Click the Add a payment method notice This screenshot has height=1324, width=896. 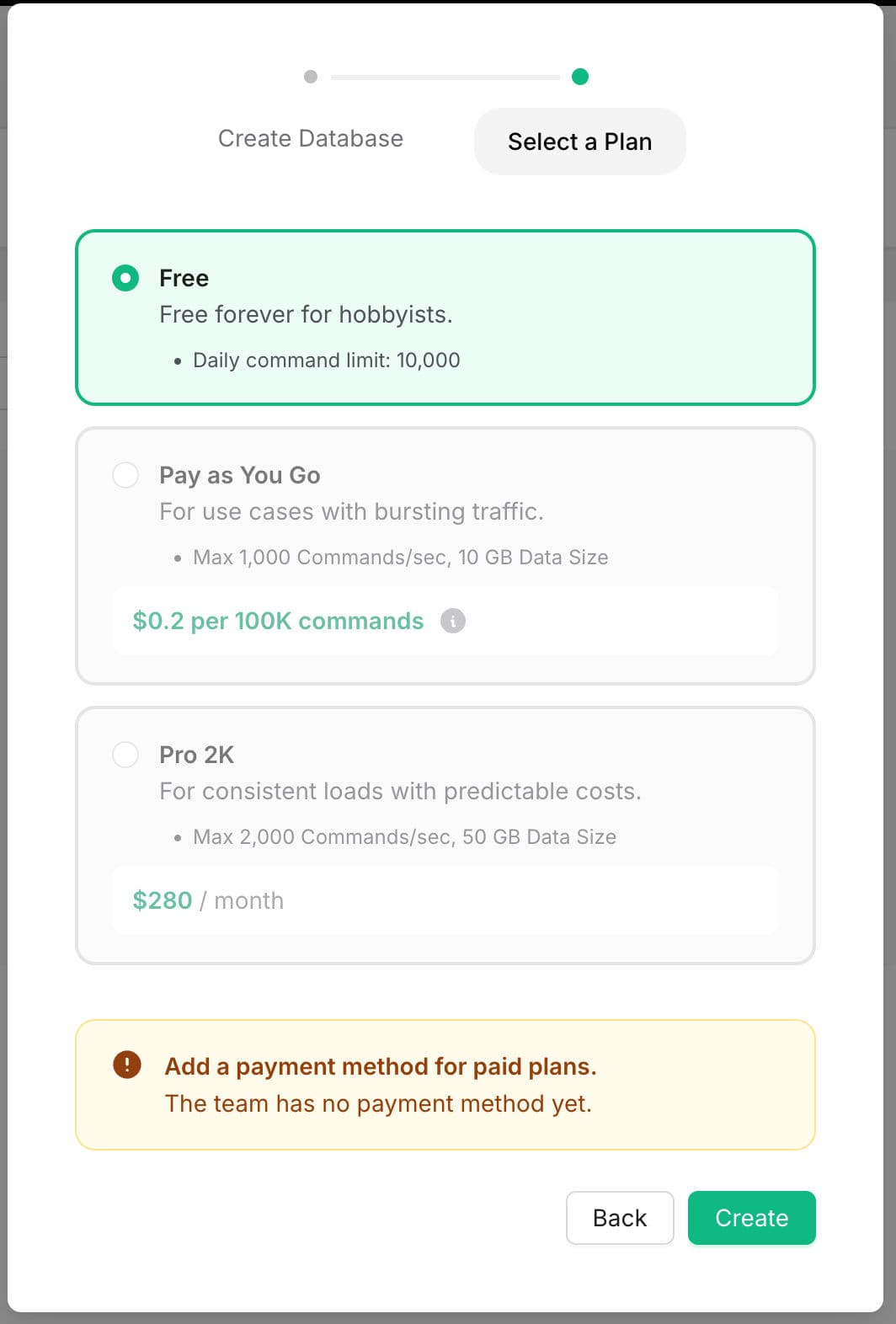pyautogui.click(x=381, y=1066)
